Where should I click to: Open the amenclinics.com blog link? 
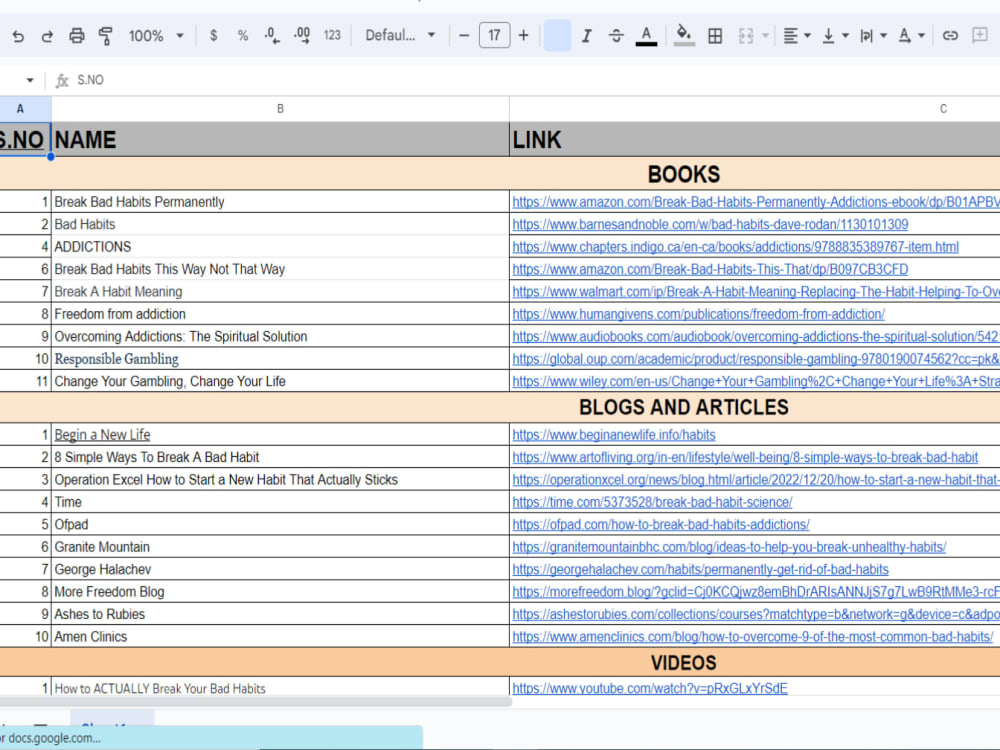pos(753,637)
